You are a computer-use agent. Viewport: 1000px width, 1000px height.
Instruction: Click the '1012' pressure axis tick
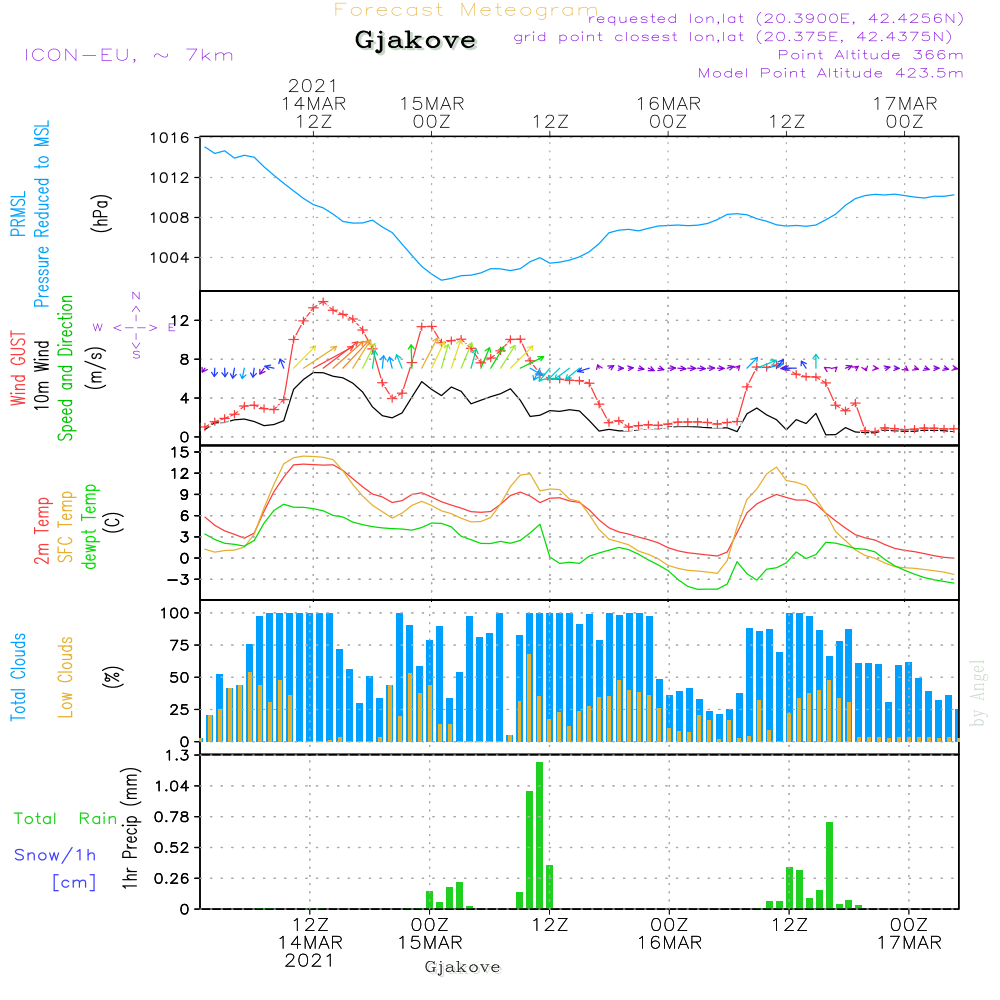click(170, 178)
